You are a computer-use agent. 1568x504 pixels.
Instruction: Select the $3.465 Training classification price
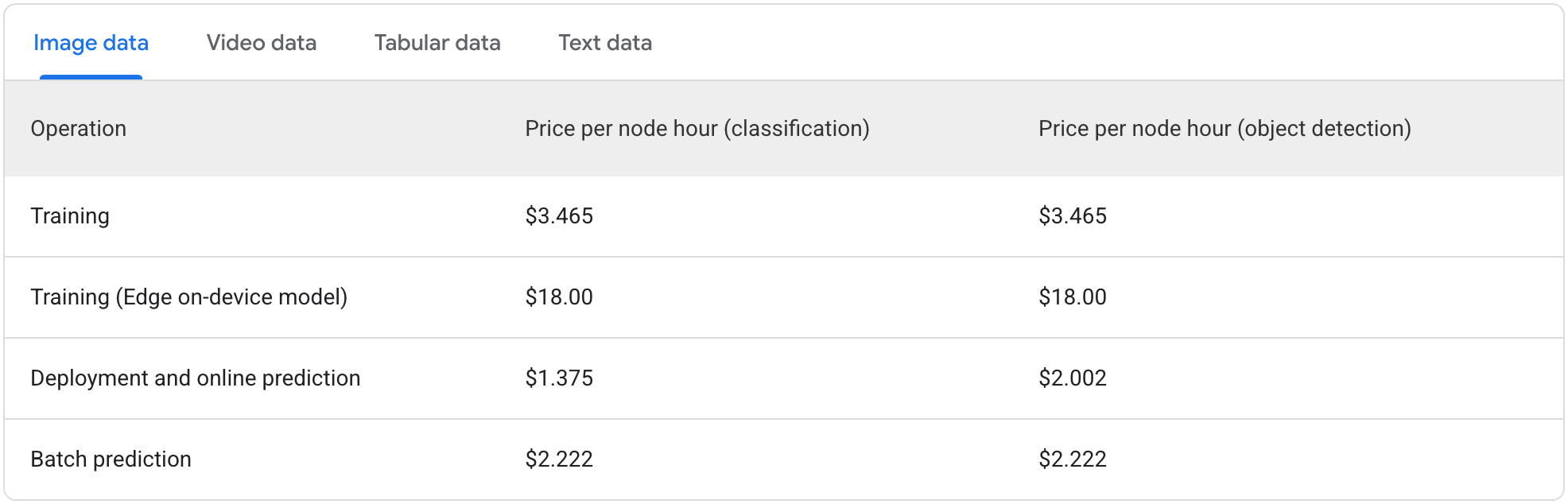click(x=558, y=215)
